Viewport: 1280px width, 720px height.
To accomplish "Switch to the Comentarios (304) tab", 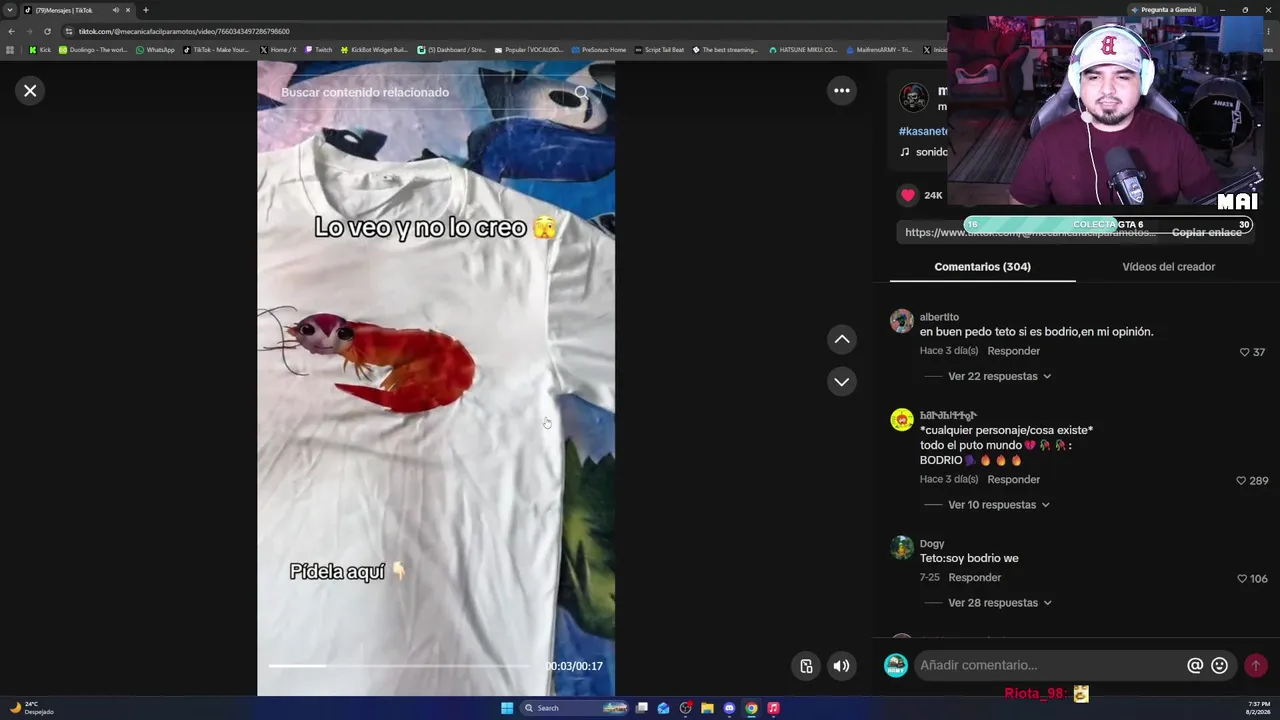I will click(982, 267).
